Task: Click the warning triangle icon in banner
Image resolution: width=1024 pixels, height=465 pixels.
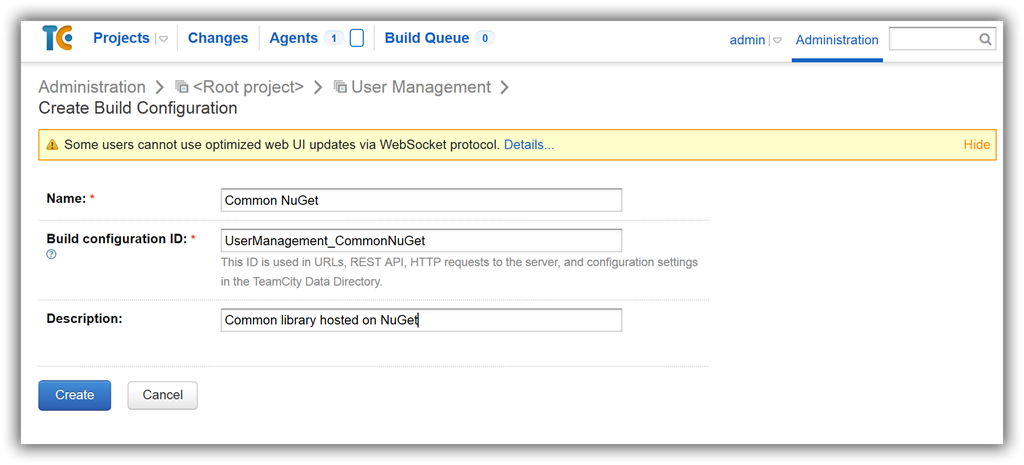Action: (53, 145)
